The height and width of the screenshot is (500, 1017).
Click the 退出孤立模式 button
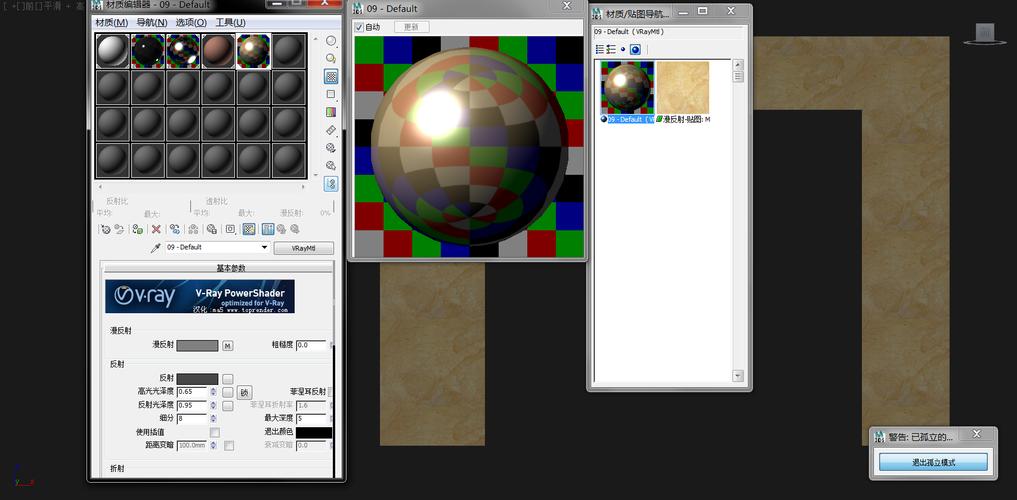pyautogui.click(x=933, y=462)
